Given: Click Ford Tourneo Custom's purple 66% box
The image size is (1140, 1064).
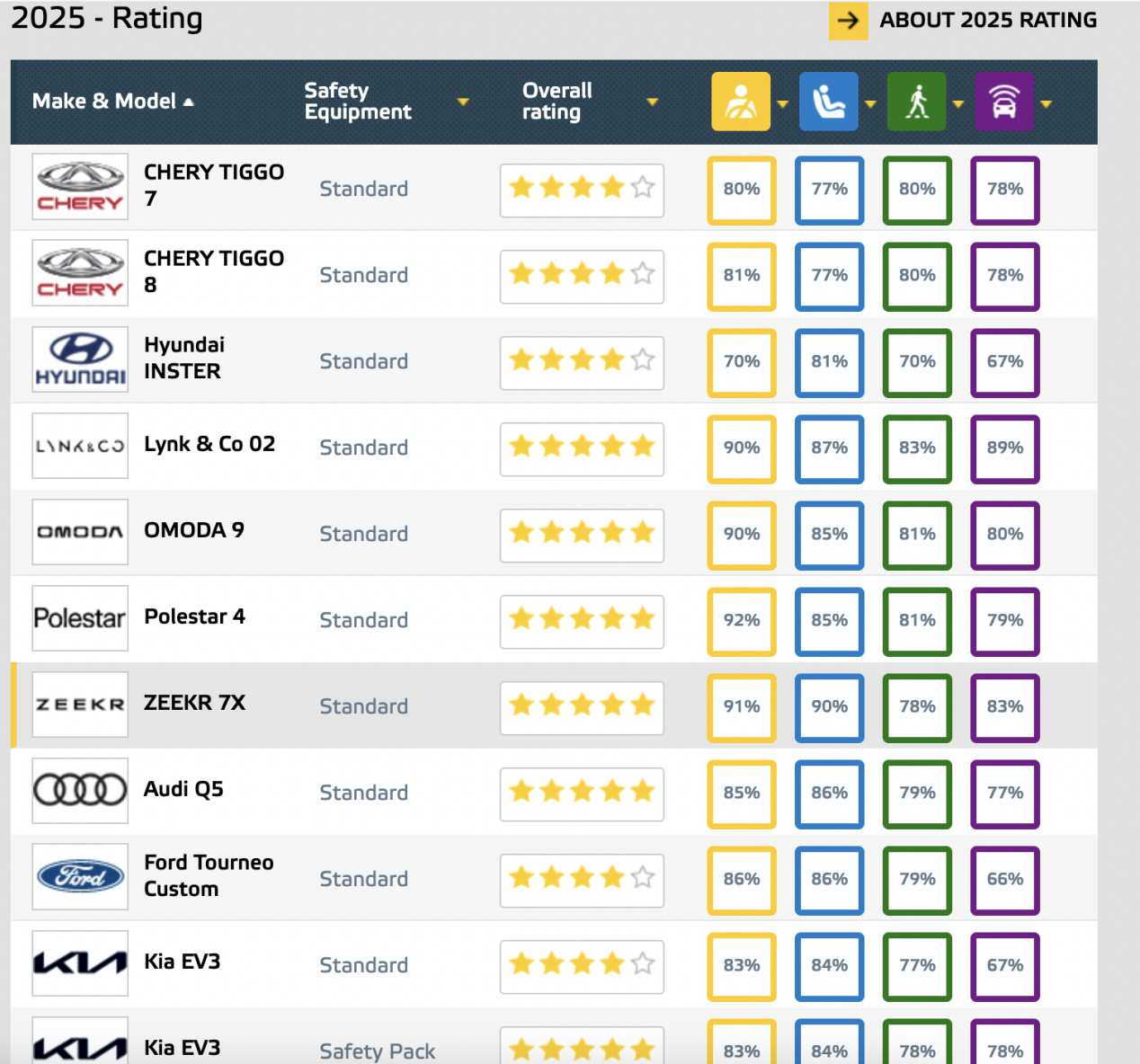Looking at the screenshot, I should [x=1004, y=879].
